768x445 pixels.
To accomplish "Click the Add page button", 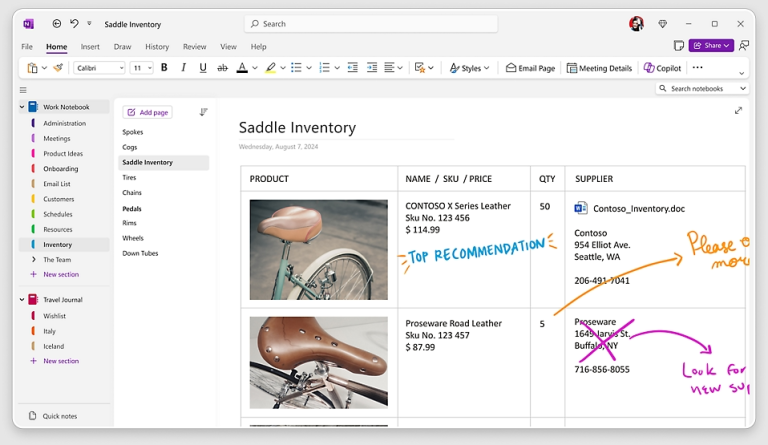I will 147,113.
